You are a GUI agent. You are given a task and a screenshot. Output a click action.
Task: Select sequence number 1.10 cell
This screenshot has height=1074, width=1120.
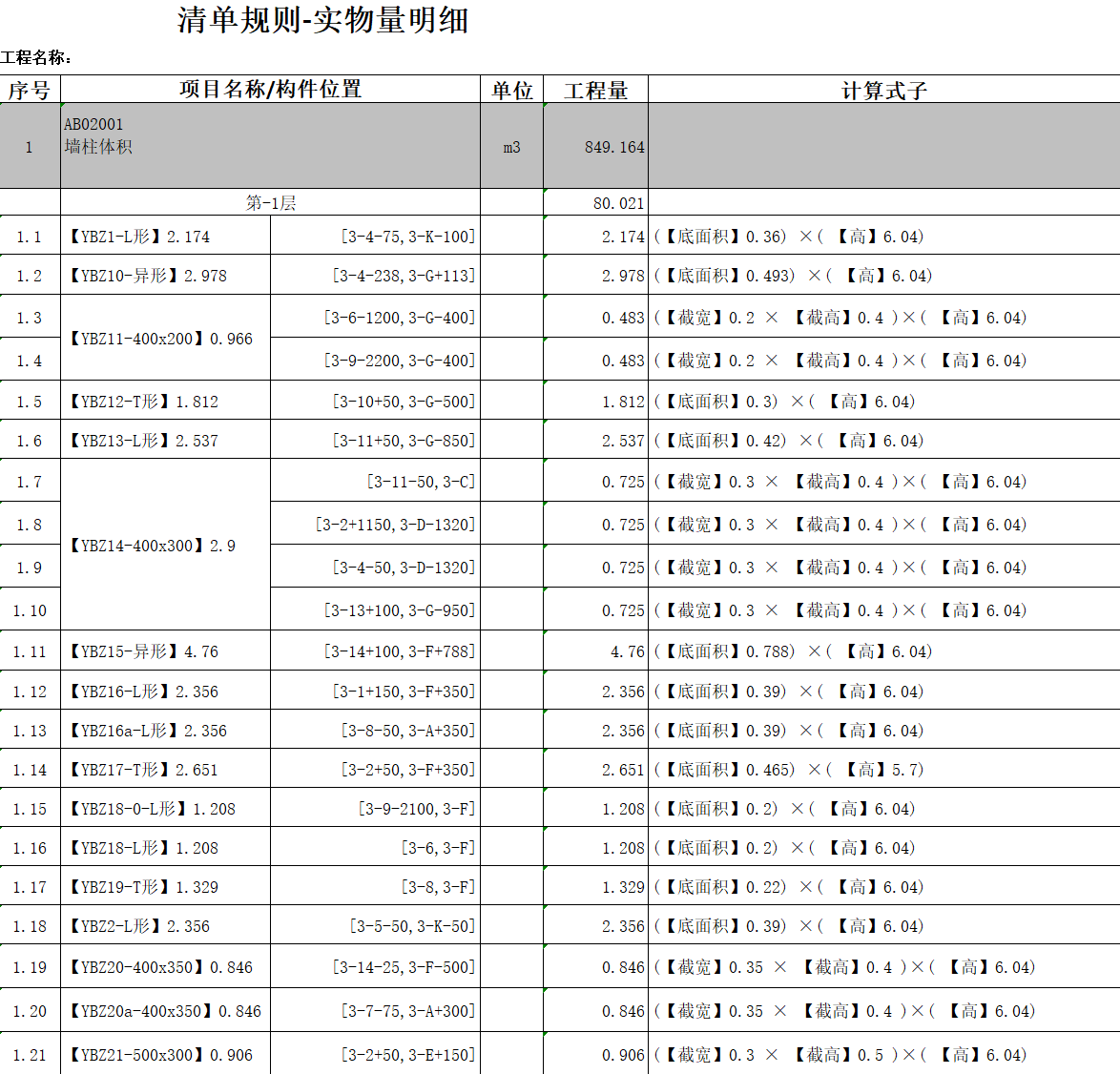click(30, 610)
